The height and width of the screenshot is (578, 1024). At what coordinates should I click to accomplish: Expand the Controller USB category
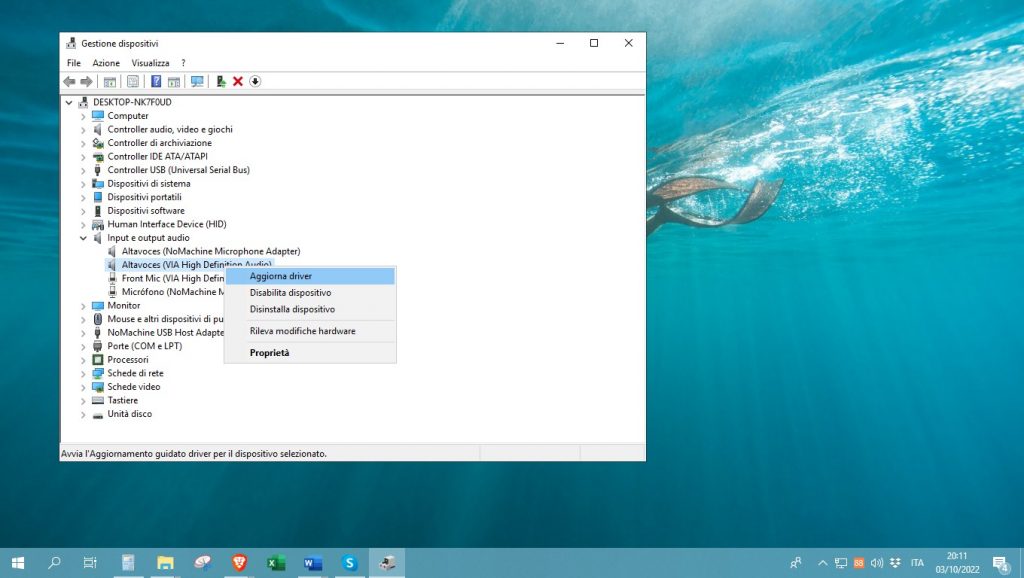pyautogui.click(x=83, y=170)
